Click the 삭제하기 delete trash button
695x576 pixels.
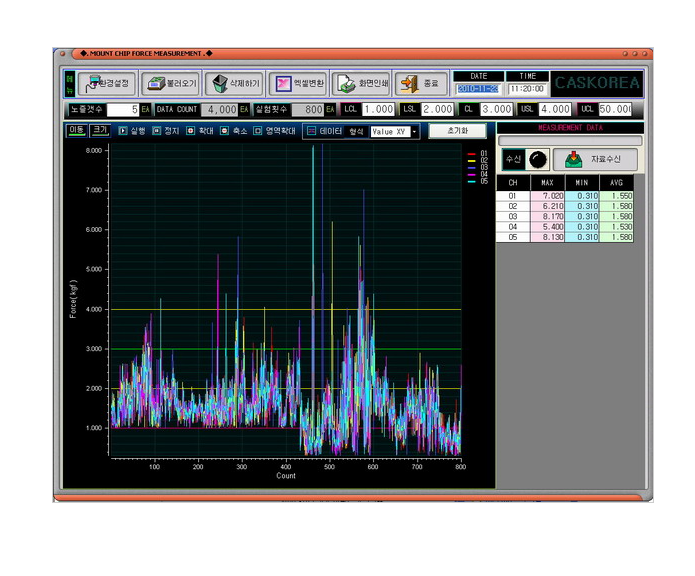point(235,83)
